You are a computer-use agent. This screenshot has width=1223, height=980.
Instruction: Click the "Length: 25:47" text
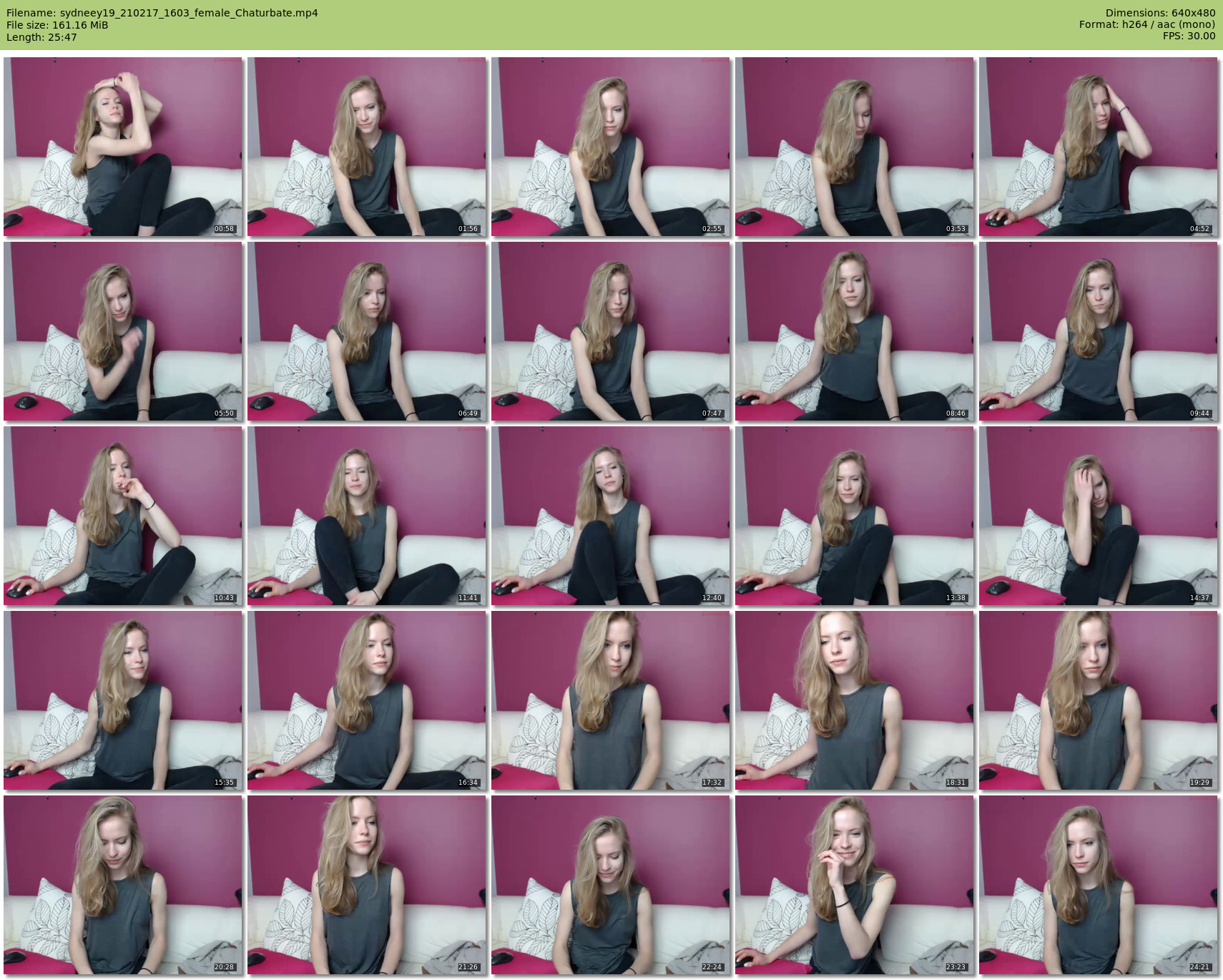(x=41, y=37)
